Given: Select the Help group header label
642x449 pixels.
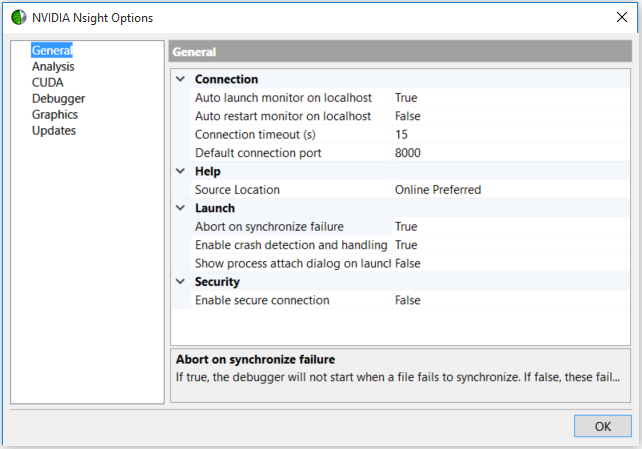Looking at the screenshot, I should [208, 171].
